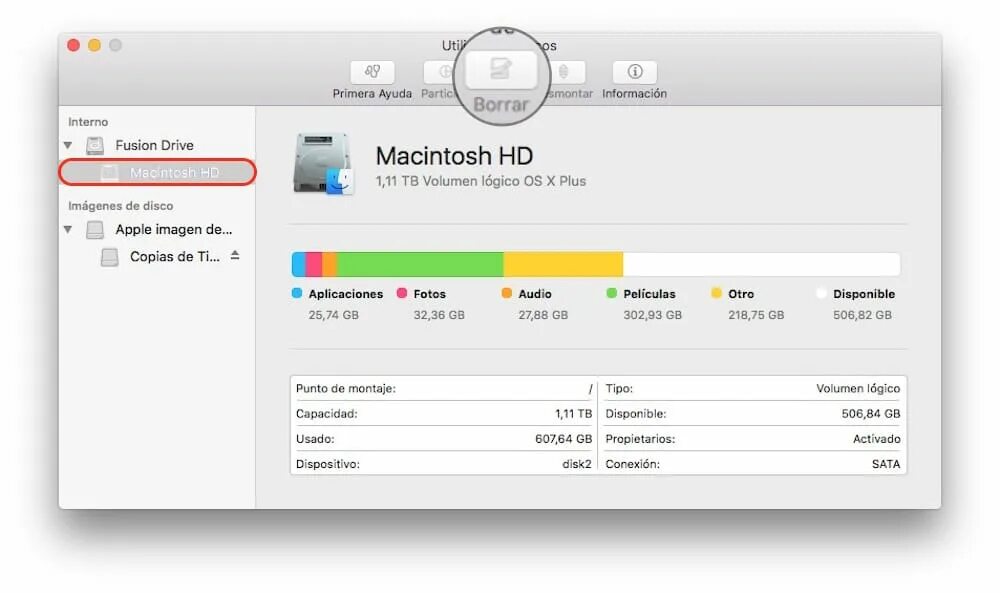The image size is (1000, 593).
Task: Select Apple imagen de... disk image
Action: [173, 230]
